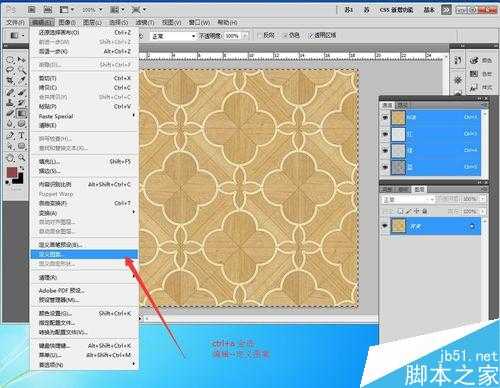Click the foreground color swatch
This screenshot has width=500, height=388.
tap(12, 173)
